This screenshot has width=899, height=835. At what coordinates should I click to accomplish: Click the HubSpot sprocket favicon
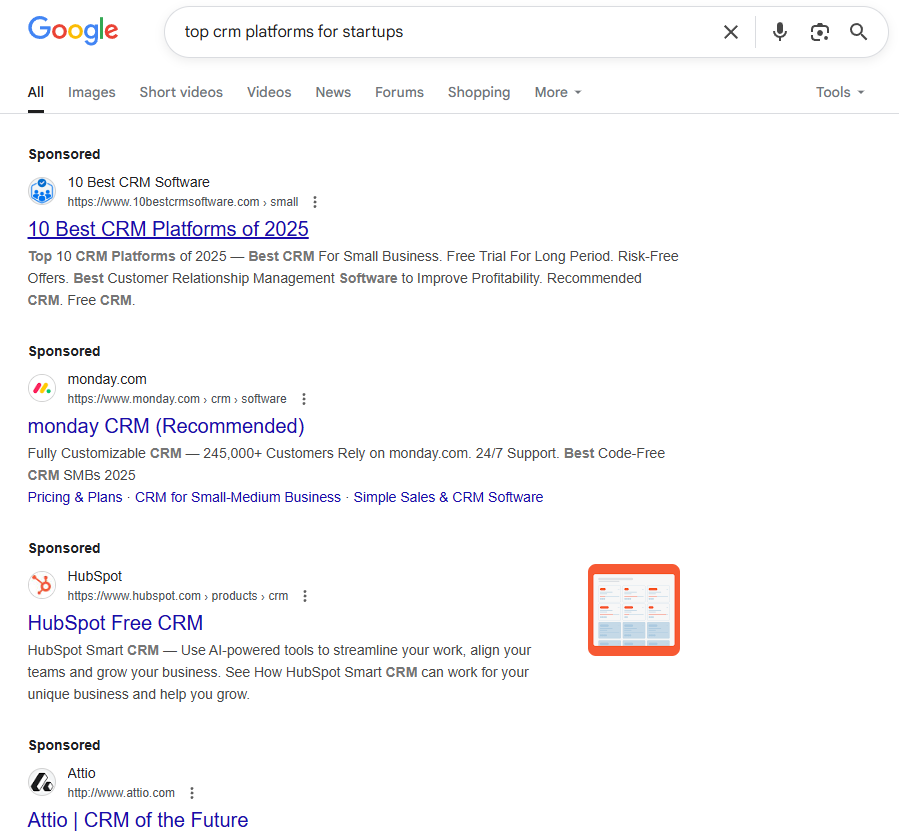tap(41, 585)
